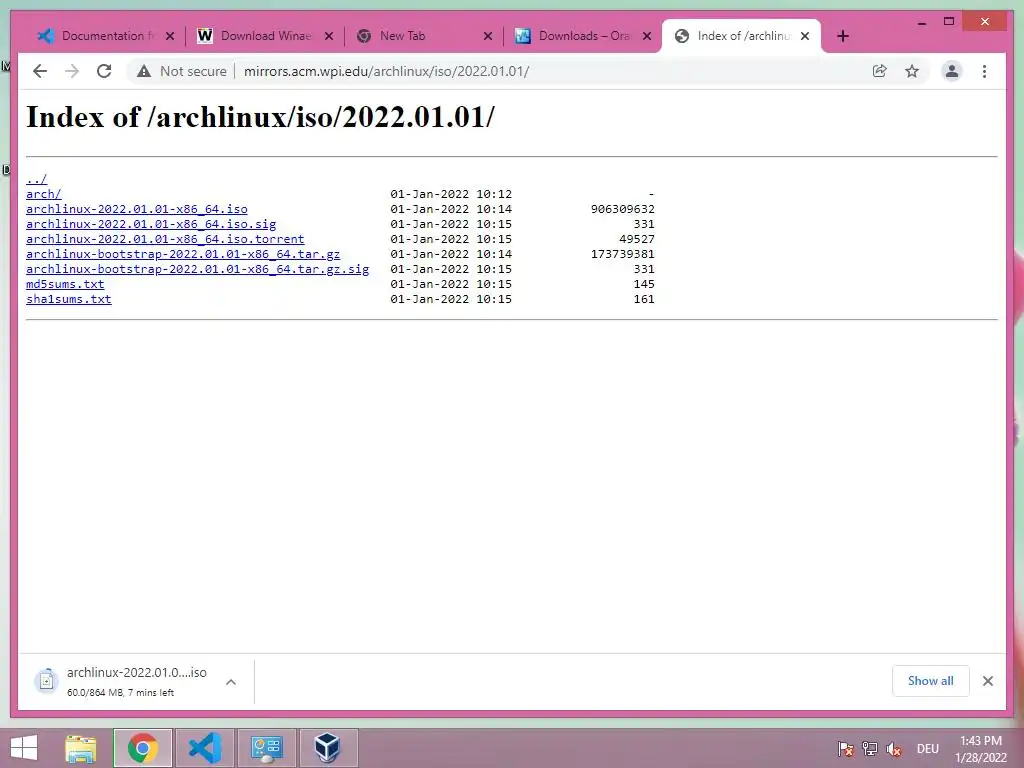The height and width of the screenshot is (768, 1024).
Task: Click the Chrome taskbar icon
Action: coord(142,748)
